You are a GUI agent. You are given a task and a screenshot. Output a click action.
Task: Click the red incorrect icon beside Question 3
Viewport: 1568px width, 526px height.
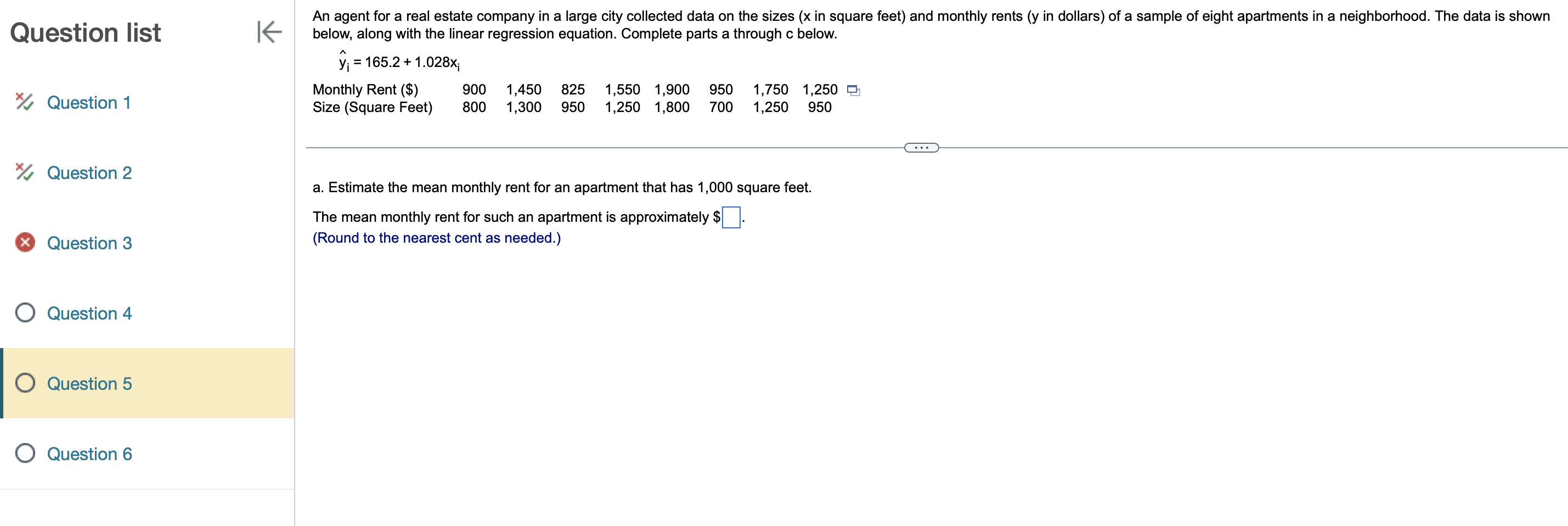point(25,243)
